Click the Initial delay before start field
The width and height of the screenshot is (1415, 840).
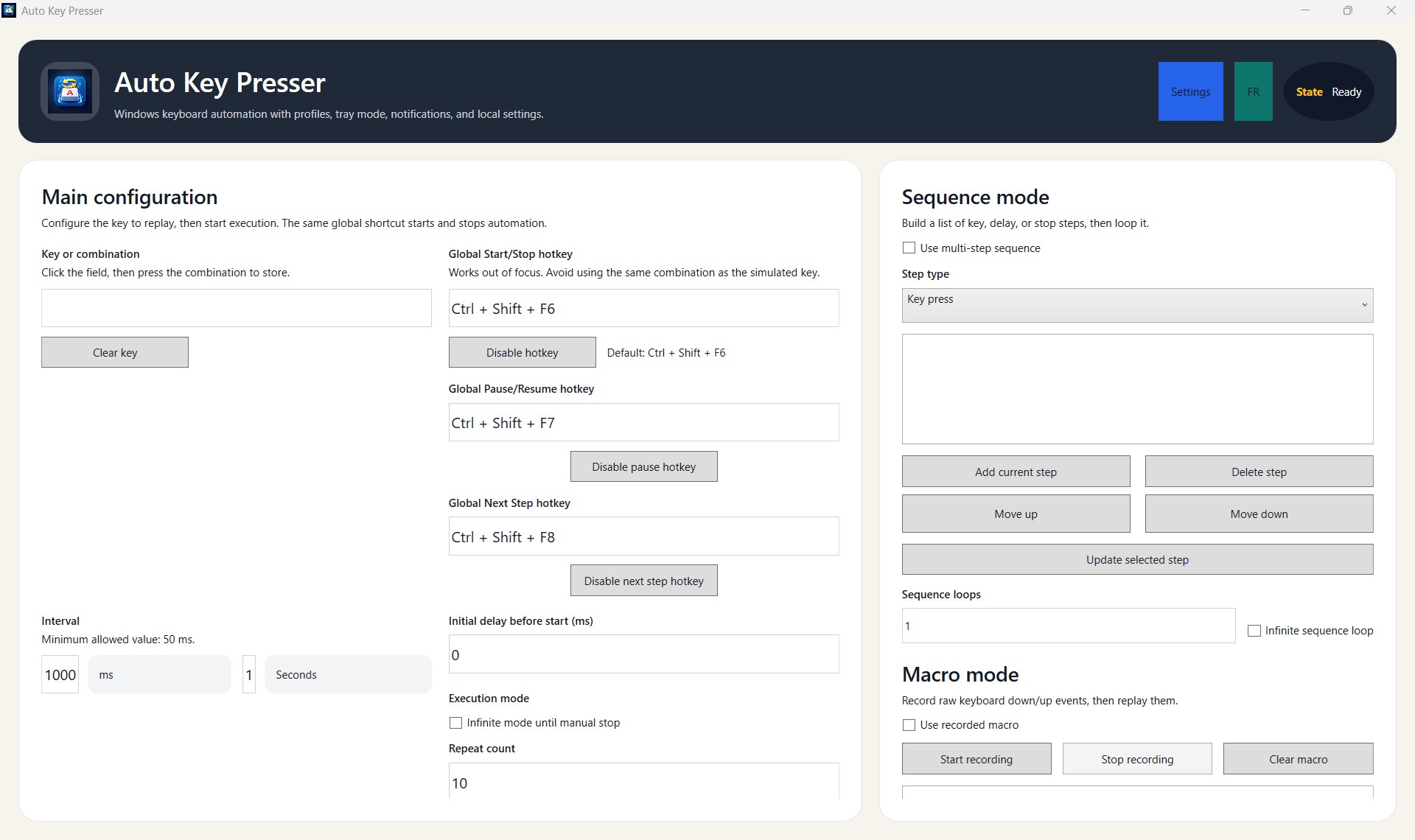[x=643, y=654]
